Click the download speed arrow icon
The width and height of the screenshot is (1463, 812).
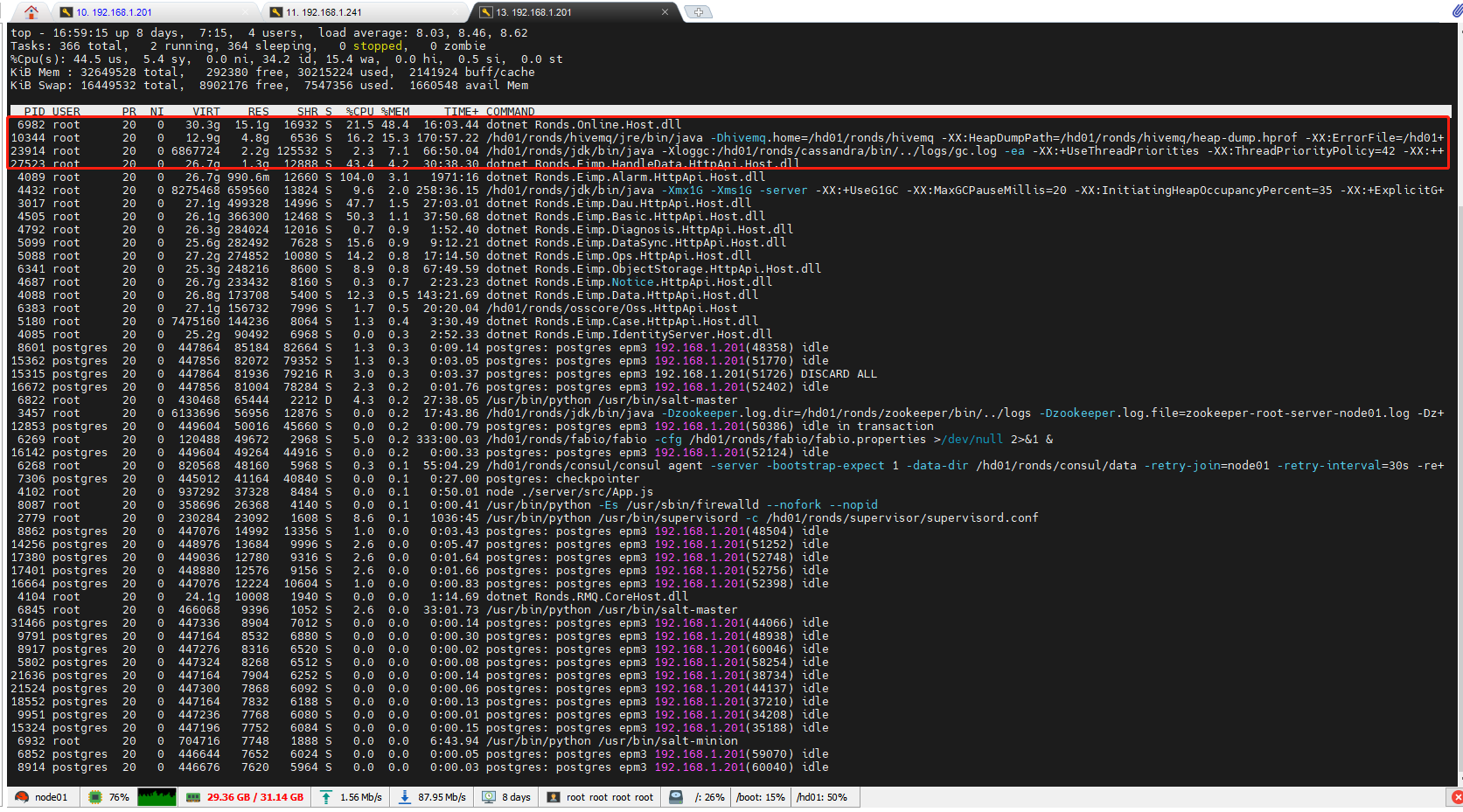click(405, 797)
